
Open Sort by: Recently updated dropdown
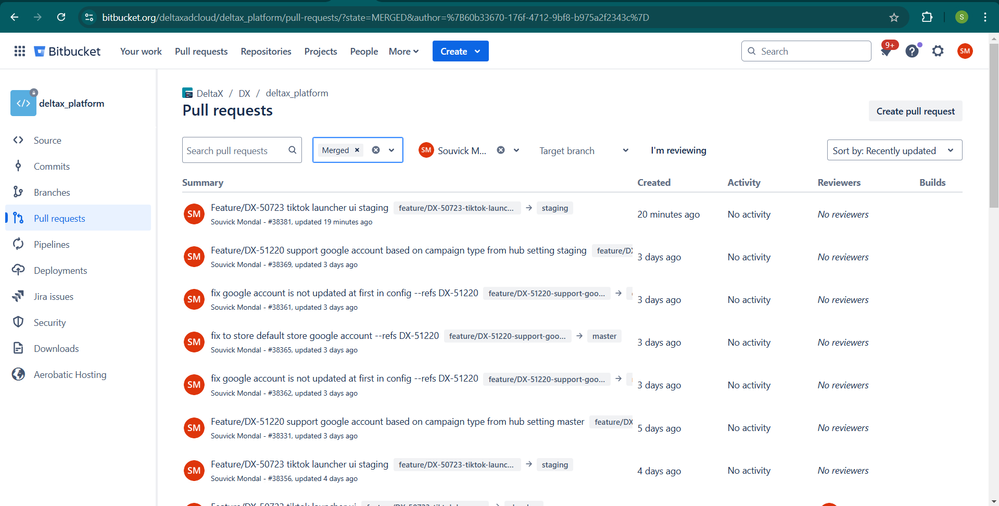click(x=894, y=150)
